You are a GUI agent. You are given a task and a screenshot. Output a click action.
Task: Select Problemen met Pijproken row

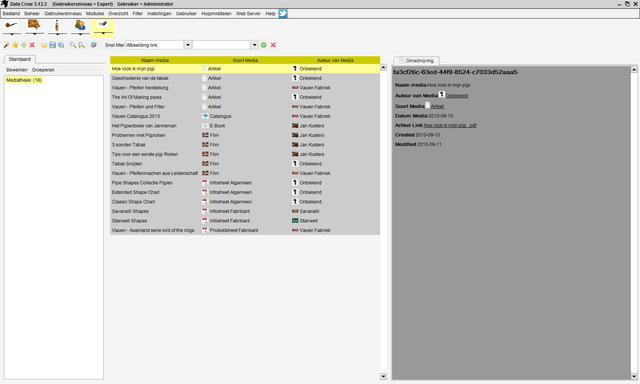245,135
